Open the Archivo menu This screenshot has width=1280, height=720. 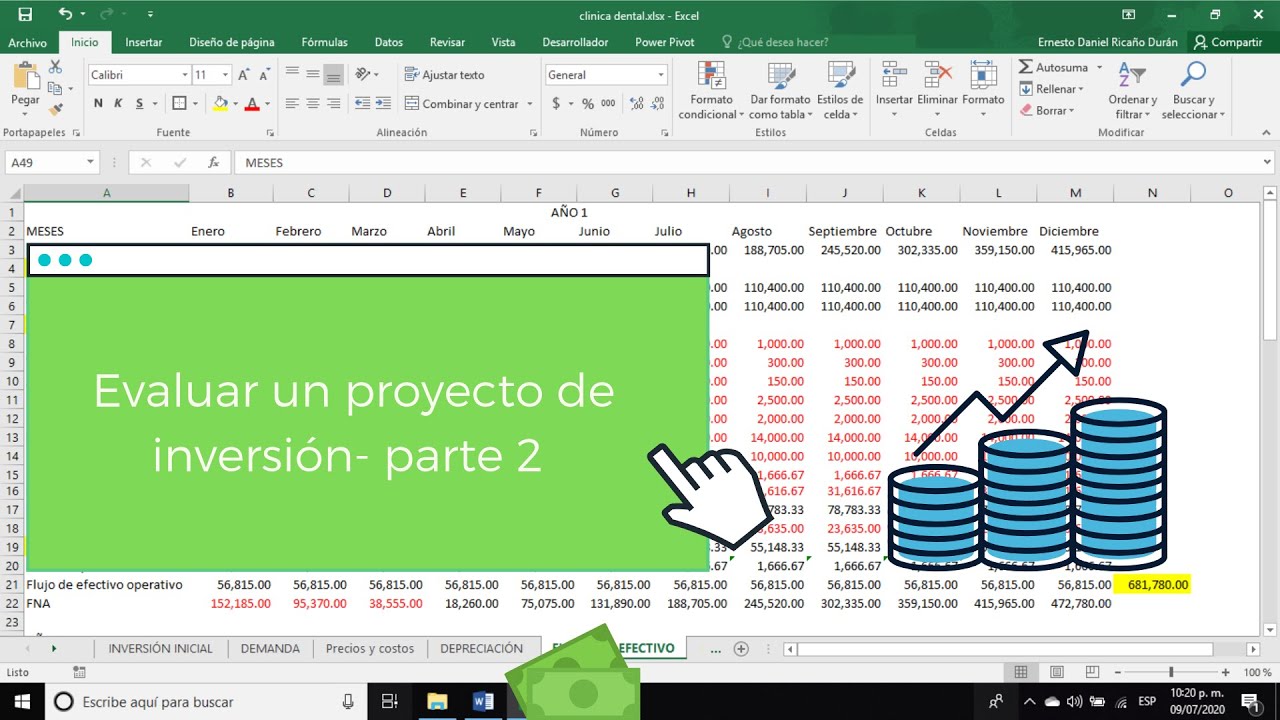click(x=28, y=42)
